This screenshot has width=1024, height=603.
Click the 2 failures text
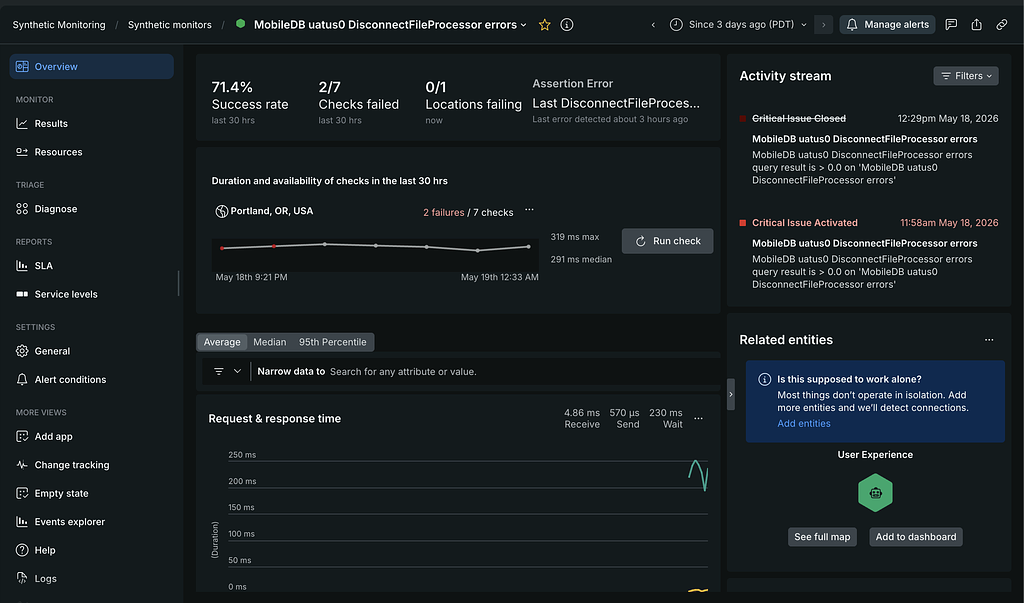[443, 212]
